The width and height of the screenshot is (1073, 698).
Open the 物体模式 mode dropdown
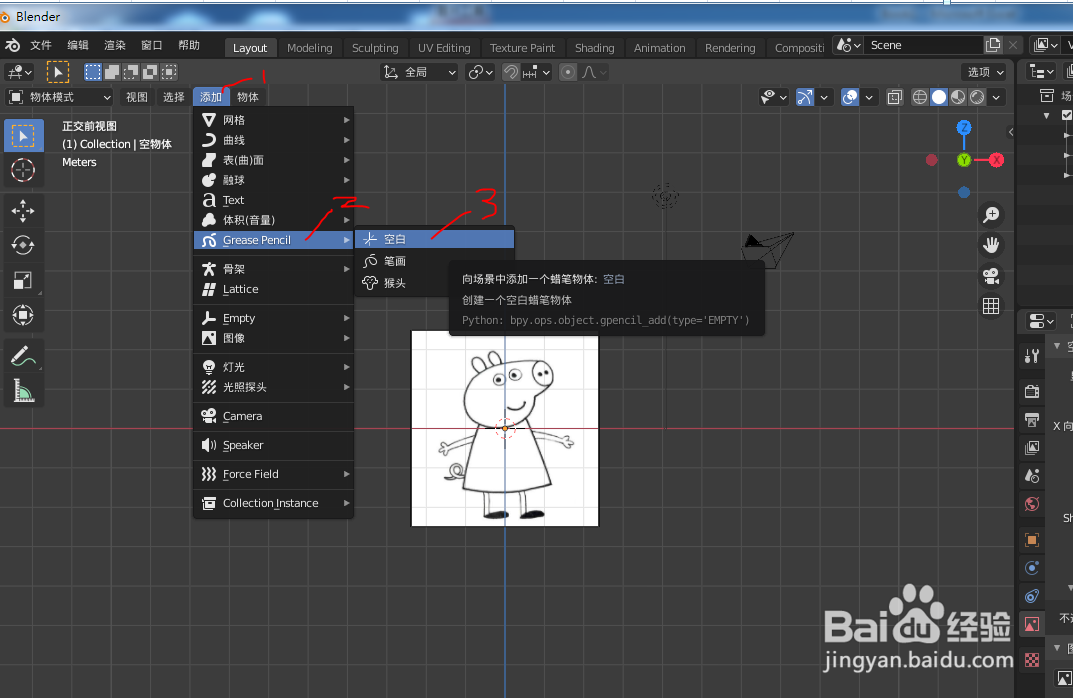(55, 96)
